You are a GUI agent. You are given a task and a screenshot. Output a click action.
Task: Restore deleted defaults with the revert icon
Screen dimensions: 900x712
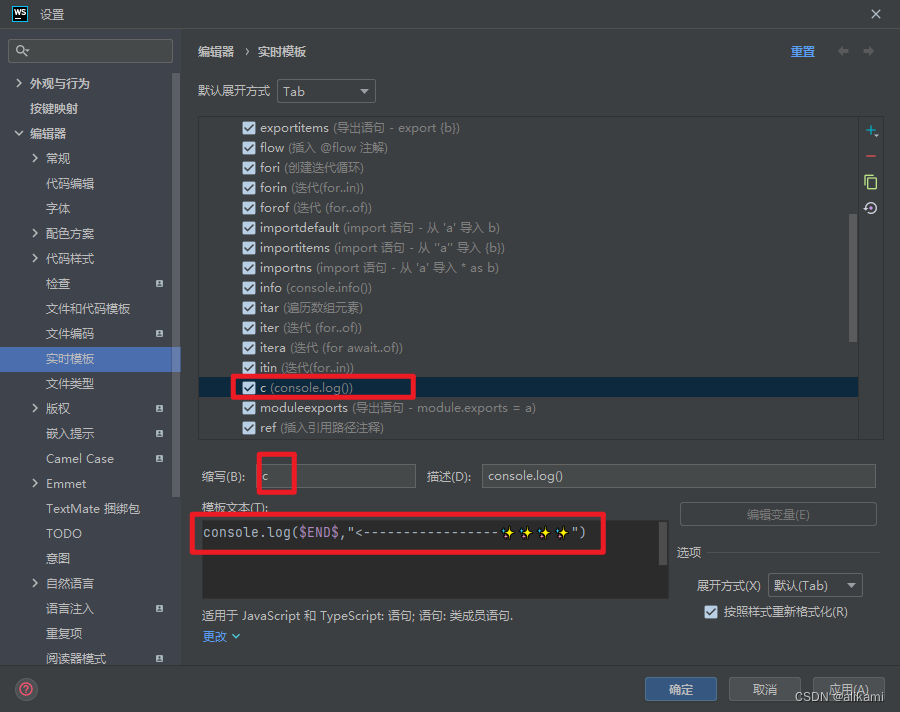pyautogui.click(x=871, y=208)
